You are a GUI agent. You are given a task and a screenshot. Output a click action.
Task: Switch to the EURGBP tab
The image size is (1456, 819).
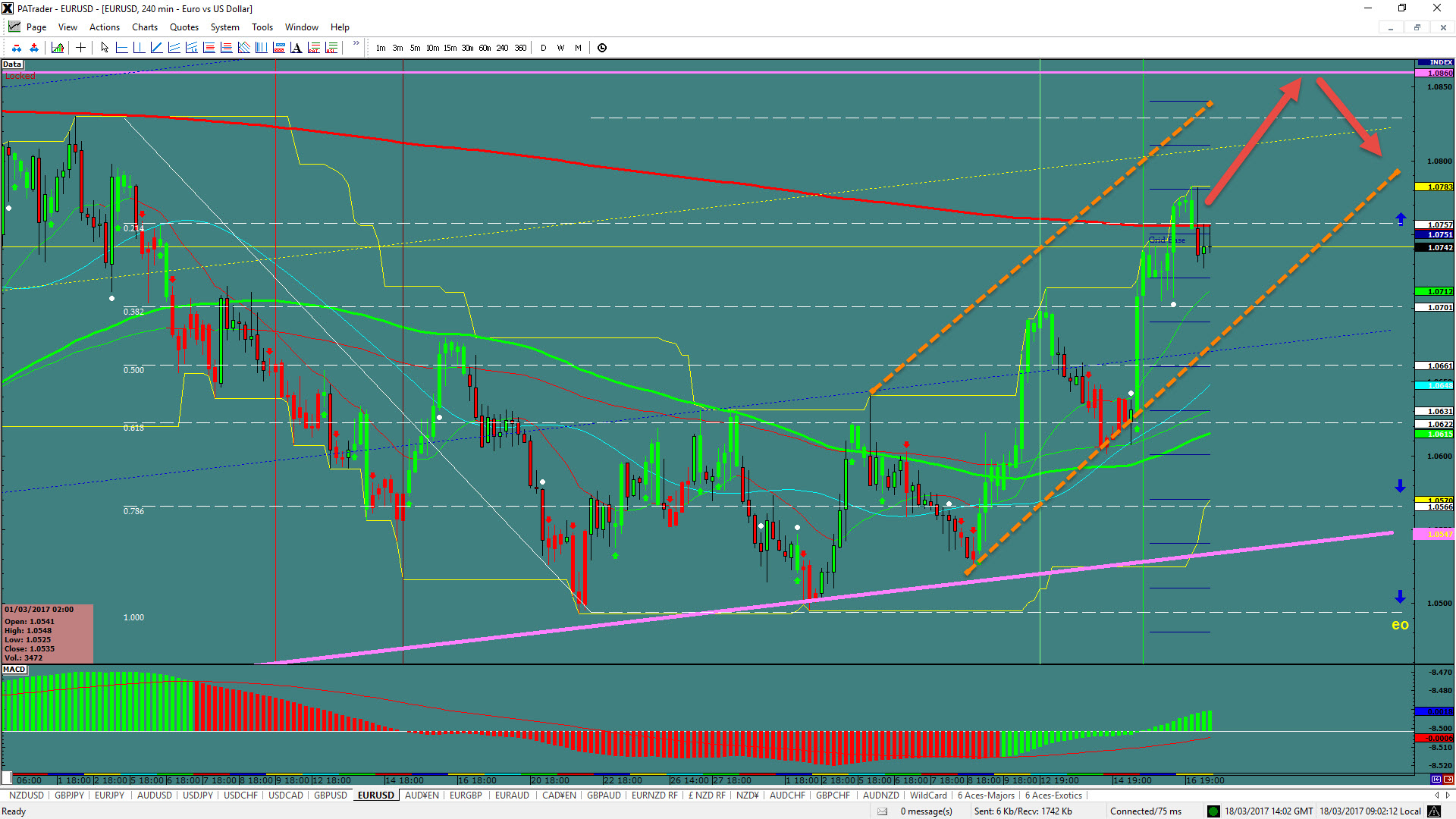(466, 795)
